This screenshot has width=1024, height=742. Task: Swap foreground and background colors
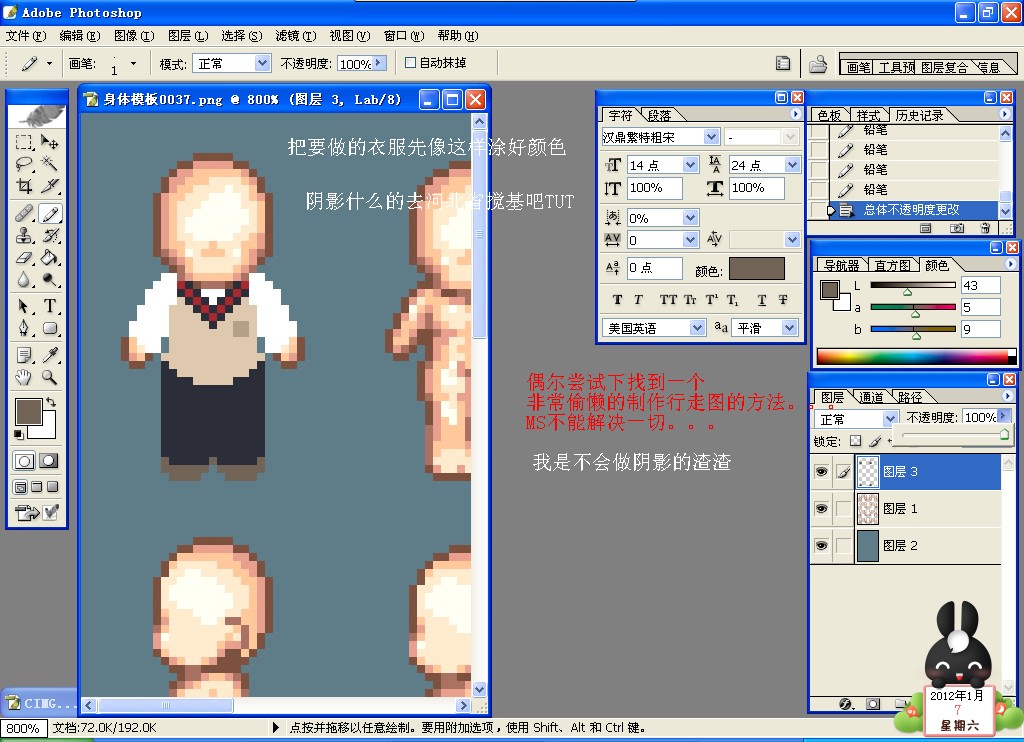[51, 402]
